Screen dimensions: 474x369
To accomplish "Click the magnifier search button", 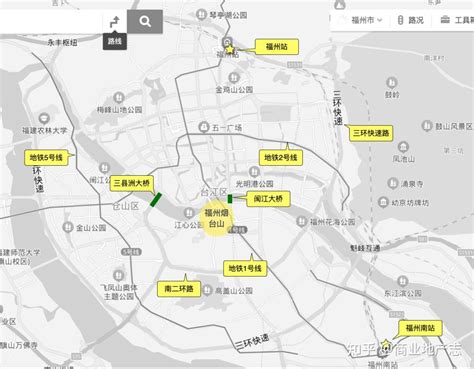I will (145, 22).
